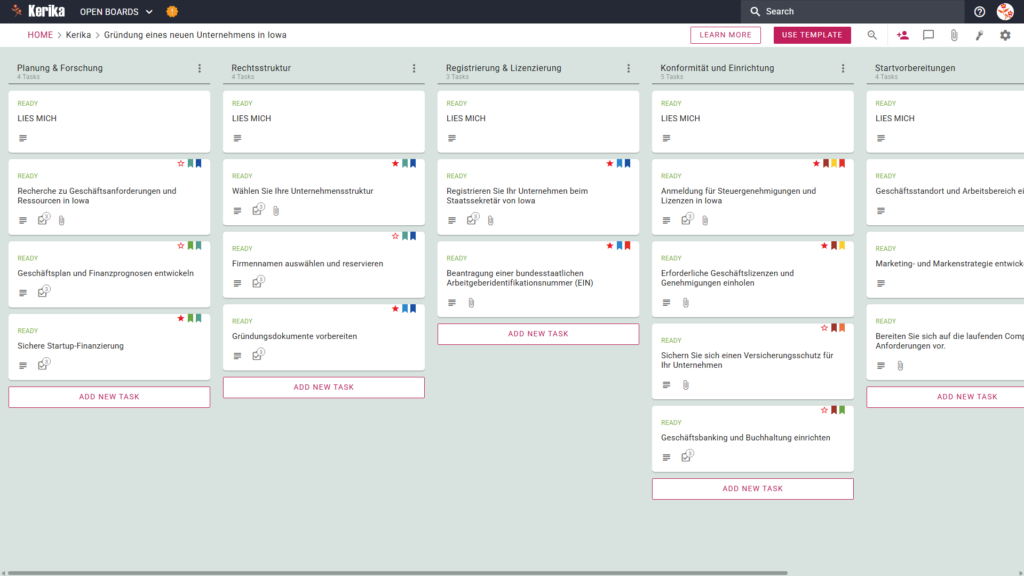Click green tag on Geschäftsbanking und Buchhaltung card
The image size is (1024, 576).
(x=842, y=410)
